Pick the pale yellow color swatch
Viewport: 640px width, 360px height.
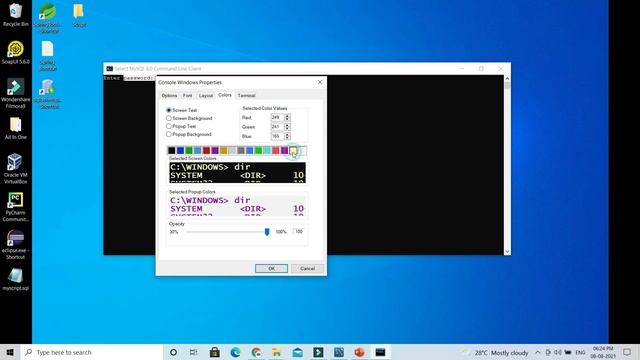point(293,151)
